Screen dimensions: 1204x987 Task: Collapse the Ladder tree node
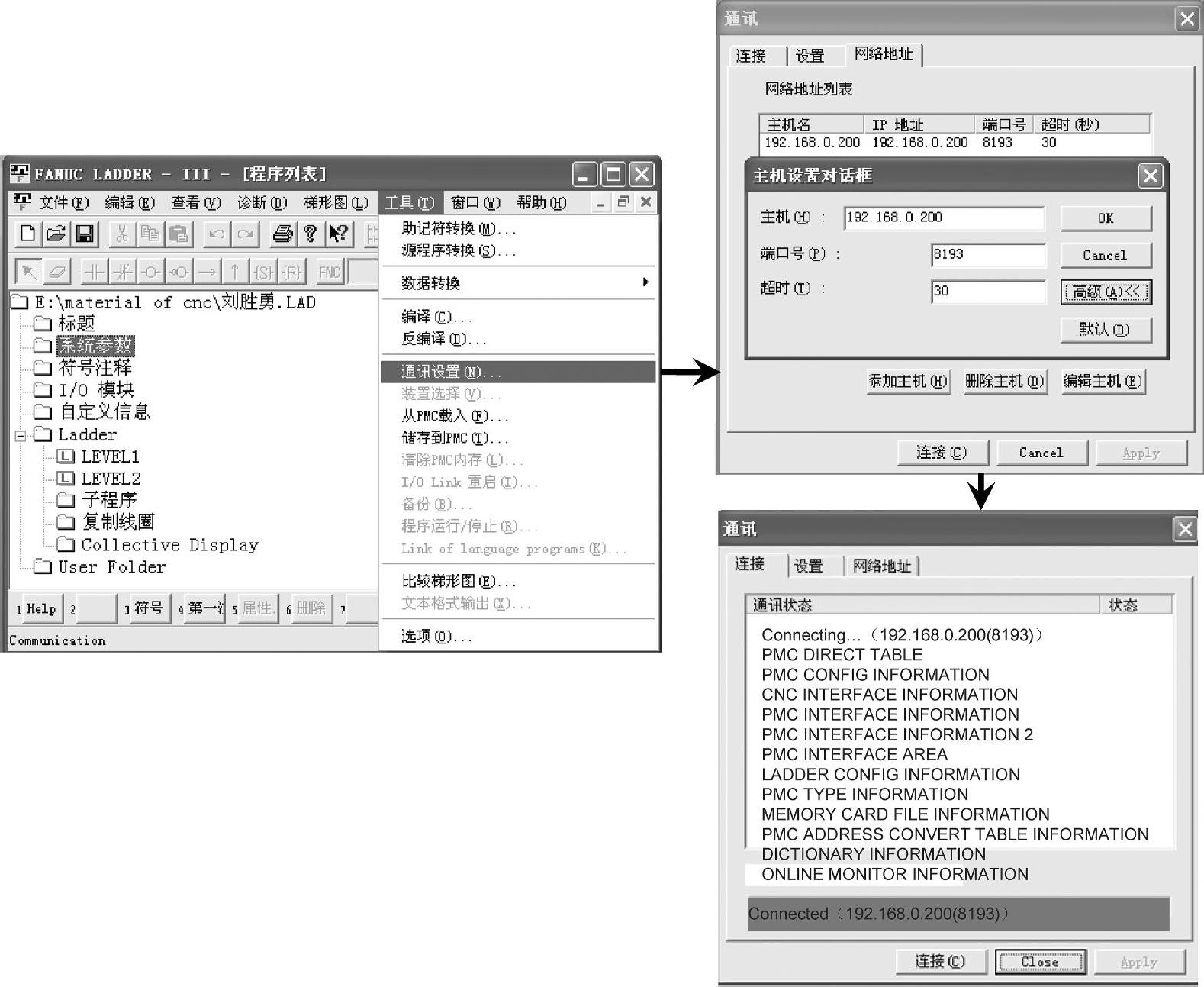tap(21, 436)
